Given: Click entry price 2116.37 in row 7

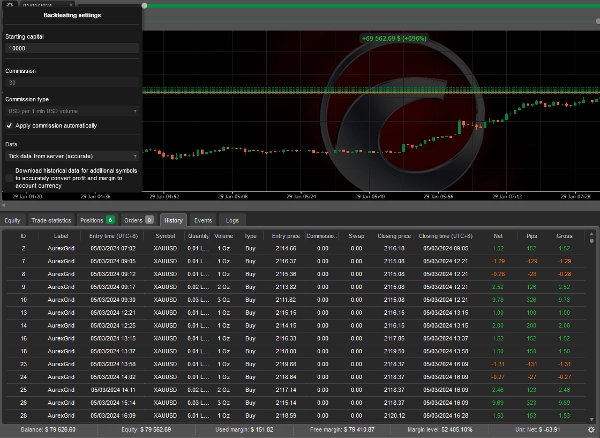Looking at the screenshot, I should [x=285, y=261].
